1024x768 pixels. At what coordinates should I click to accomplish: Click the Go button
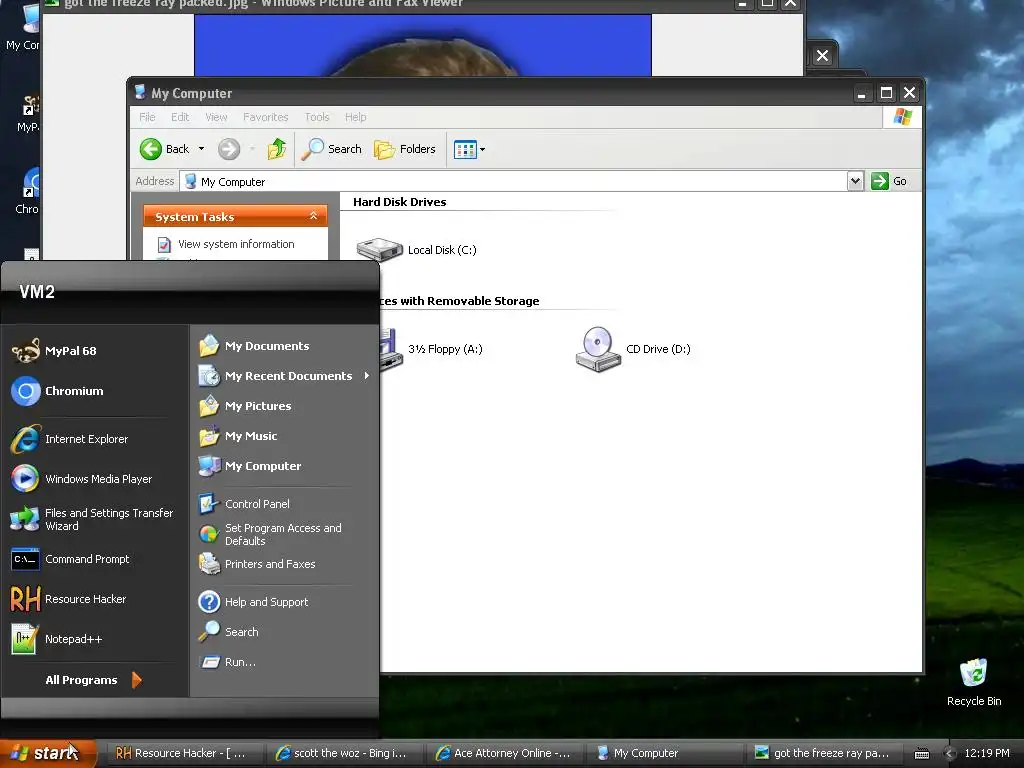tap(889, 181)
